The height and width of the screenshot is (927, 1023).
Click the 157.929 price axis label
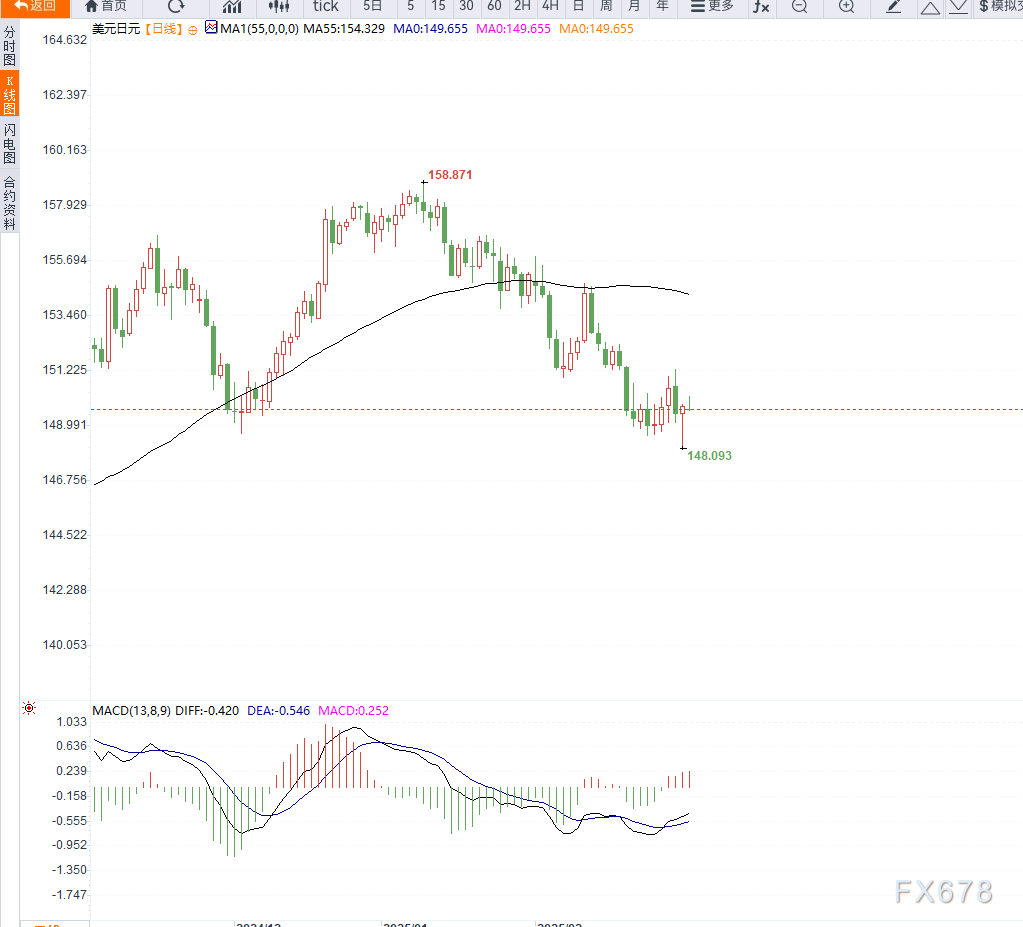65,205
